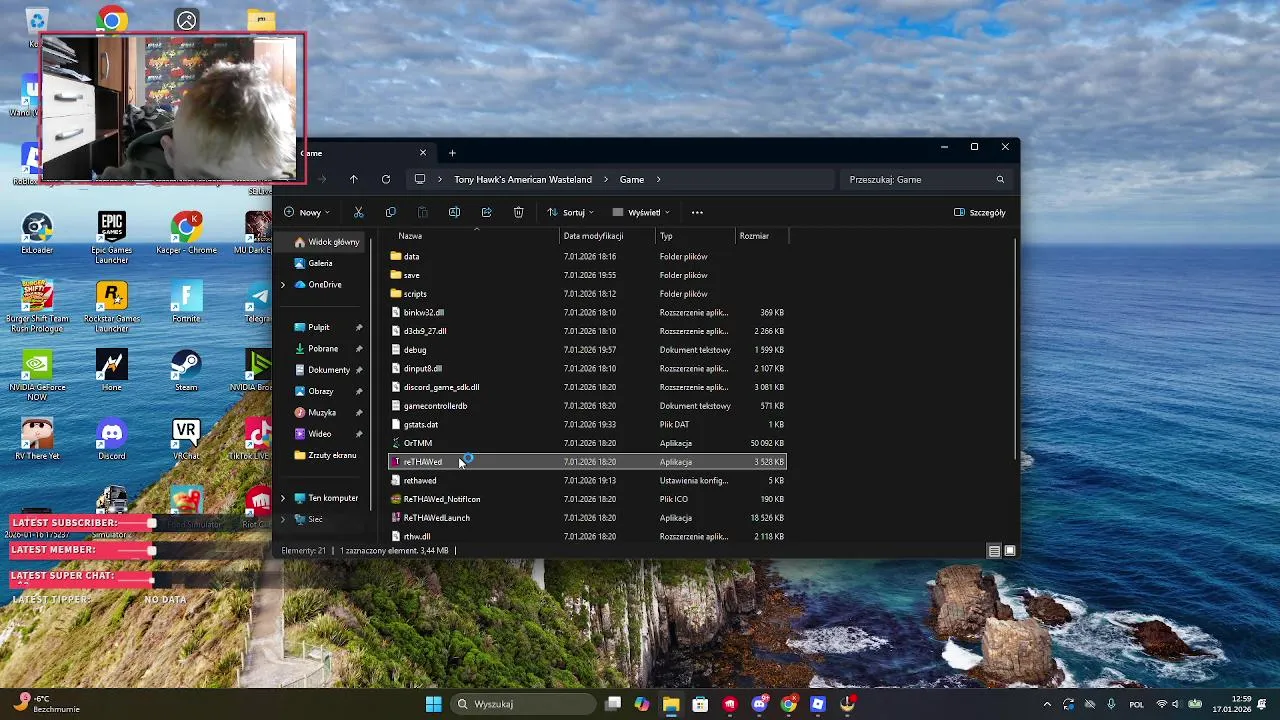
Task: Open Zrzuty ekranu in navigation pane
Action: click(325, 455)
